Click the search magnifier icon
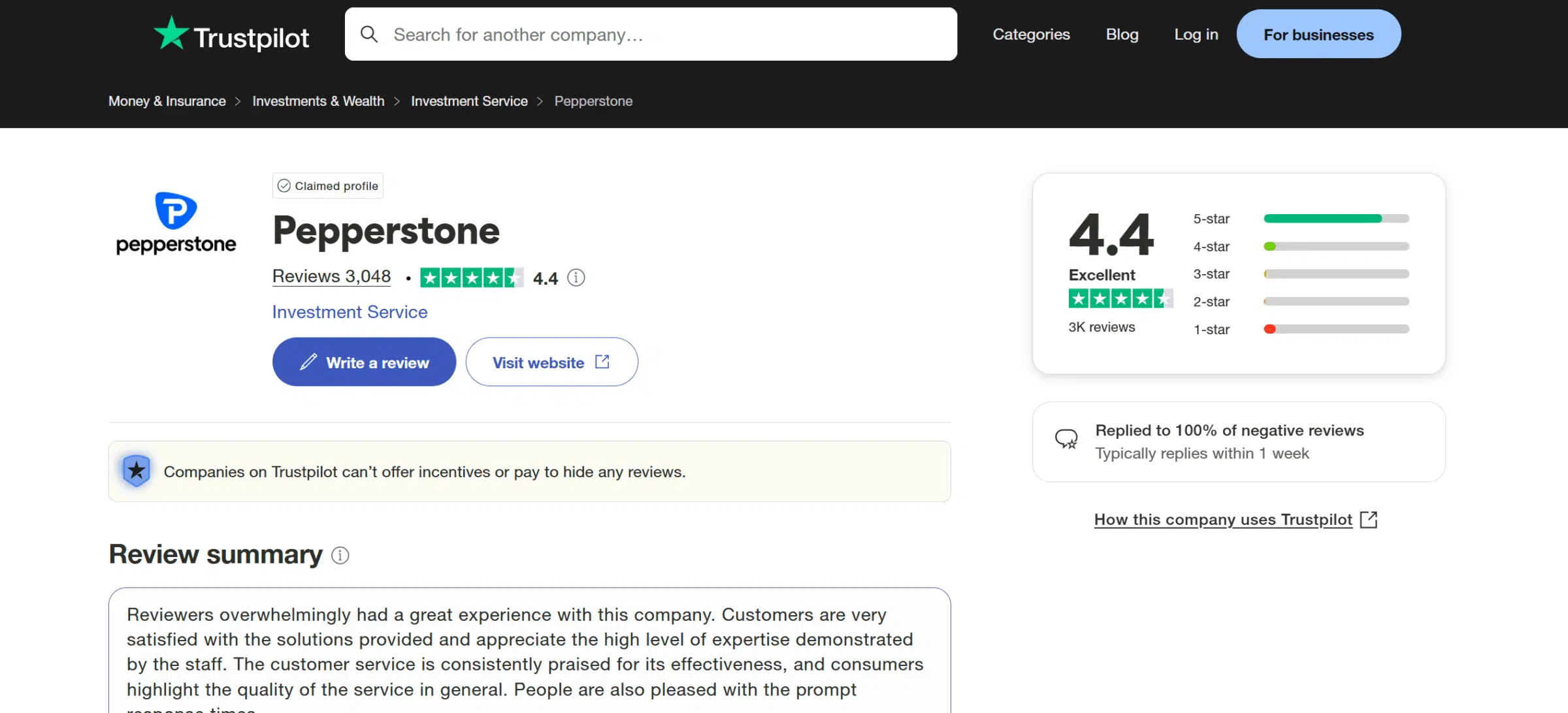This screenshot has height=713, width=1568. [369, 34]
